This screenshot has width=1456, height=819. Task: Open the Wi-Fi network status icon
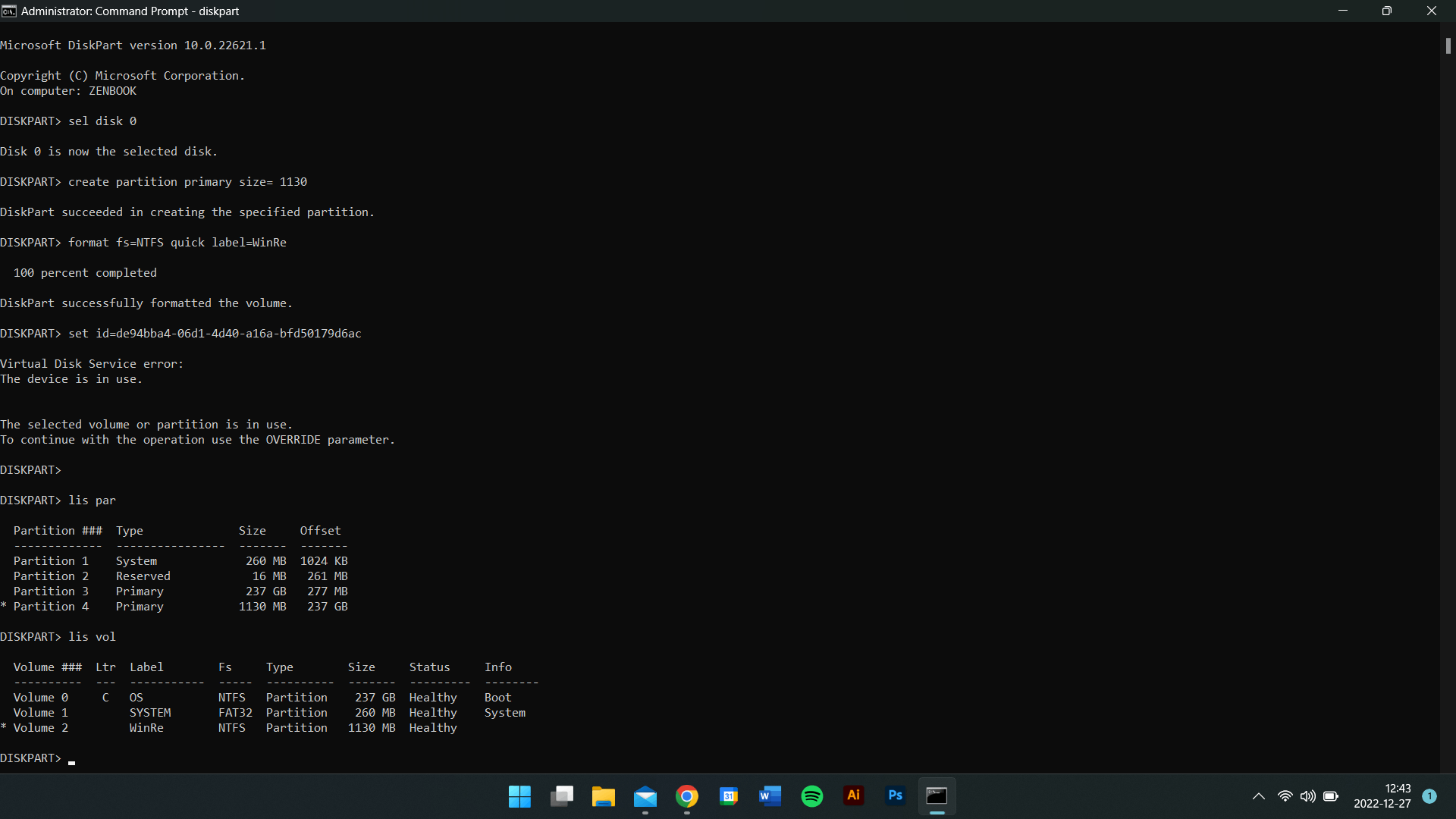(x=1285, y=796)
